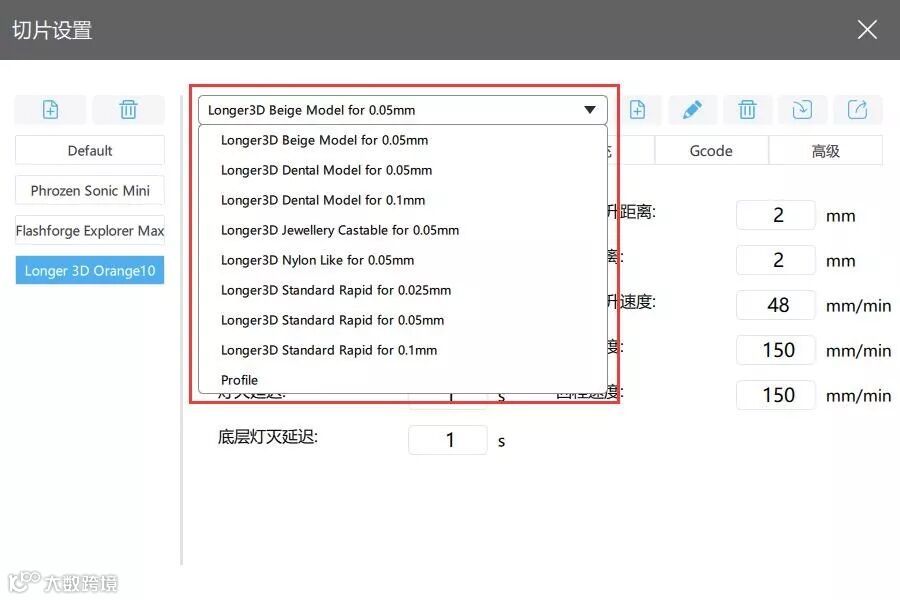Choose Longer3D Standard Rapid for 0.1mm
The width and height of the screenshot is (900, 600).
tap(402, 350)
